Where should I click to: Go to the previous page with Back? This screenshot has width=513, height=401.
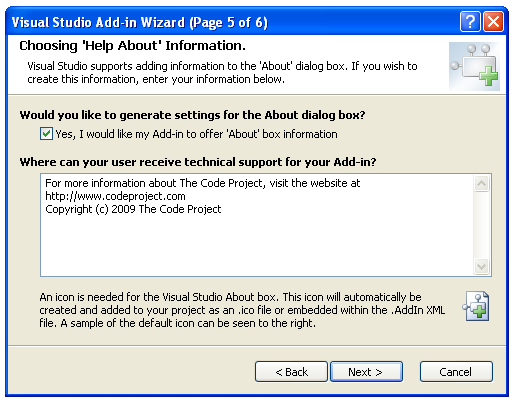(x=291, y=372)
